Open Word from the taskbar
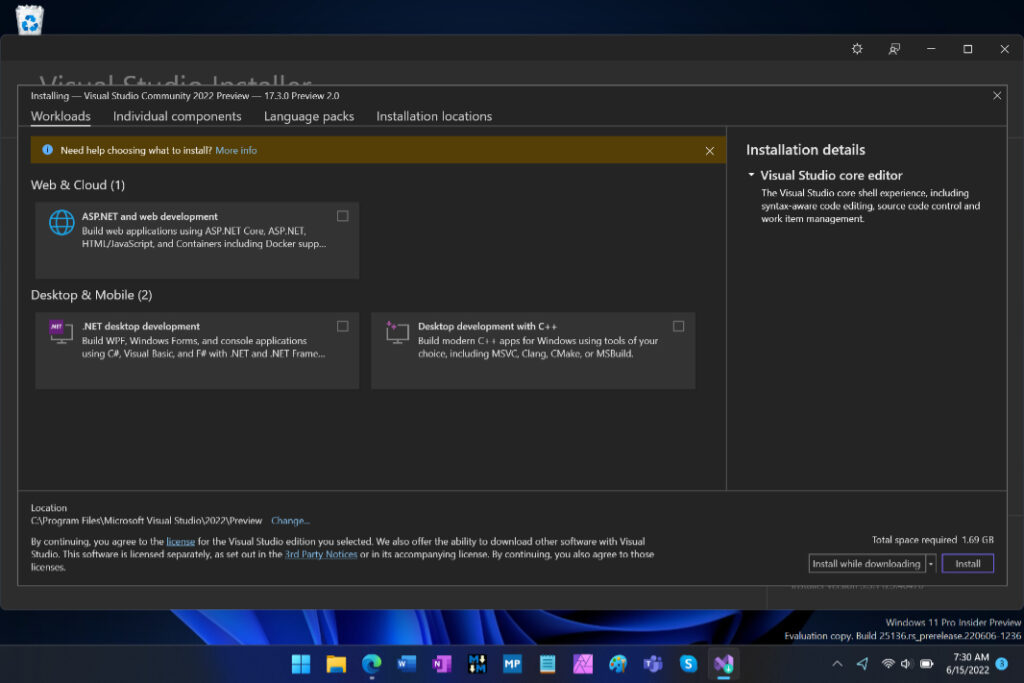This screenshot has width=1024, height=683. pyautogui.click(x=407, y=664)
